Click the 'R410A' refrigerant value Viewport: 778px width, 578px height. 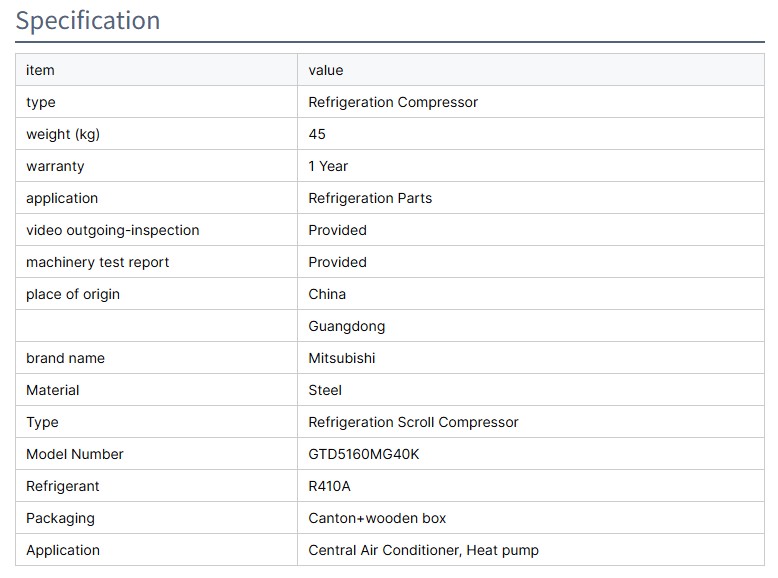point(330,486)
